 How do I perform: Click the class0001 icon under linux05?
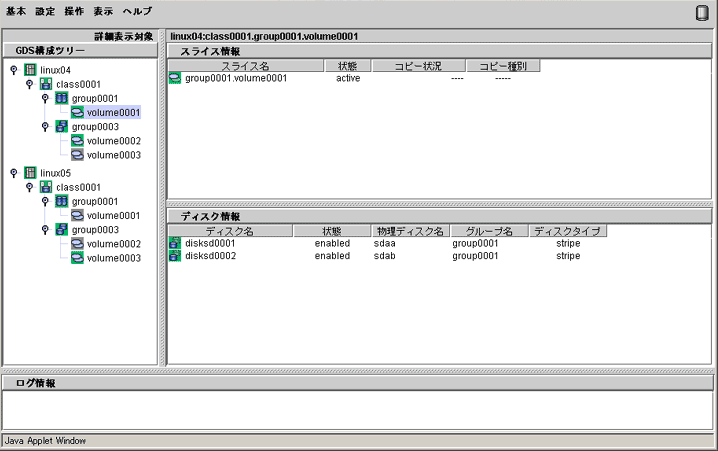coord(46,187)
